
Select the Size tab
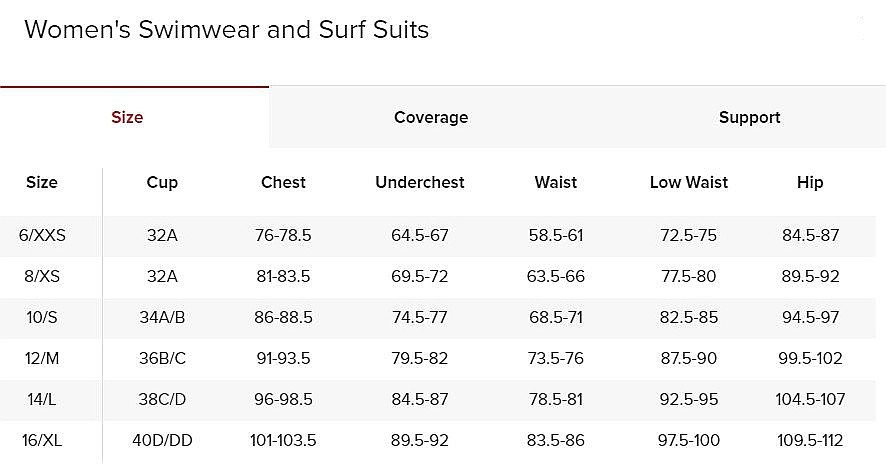click(x=127, y=117)
